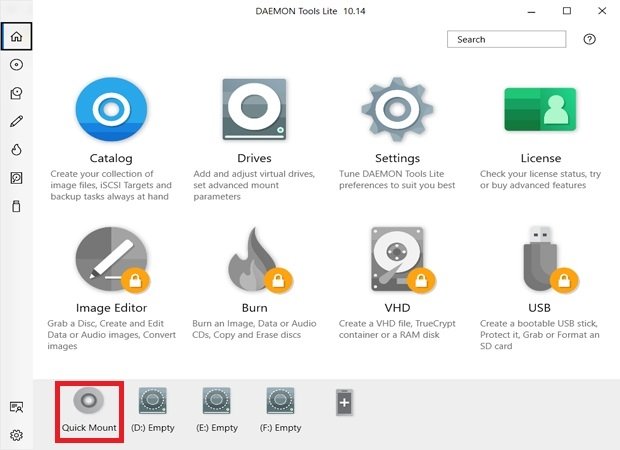Open the Images disc icon in sidebar
Screen dimensions: 620x450
point(16,65)
